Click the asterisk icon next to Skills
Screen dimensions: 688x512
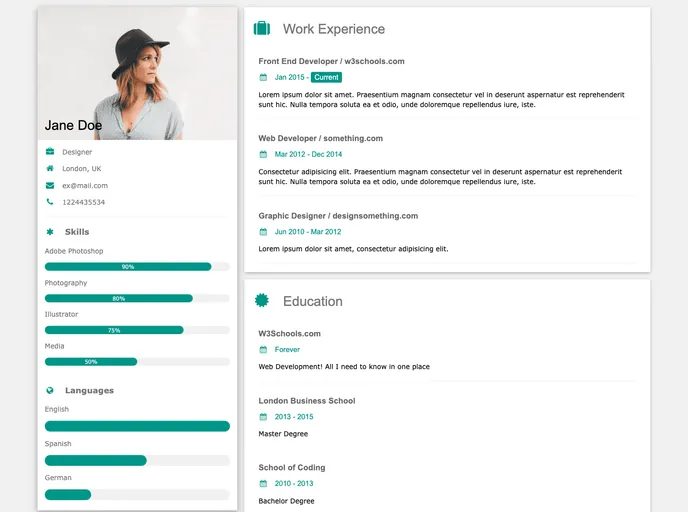pyautogui.click(x=50, y=232)
